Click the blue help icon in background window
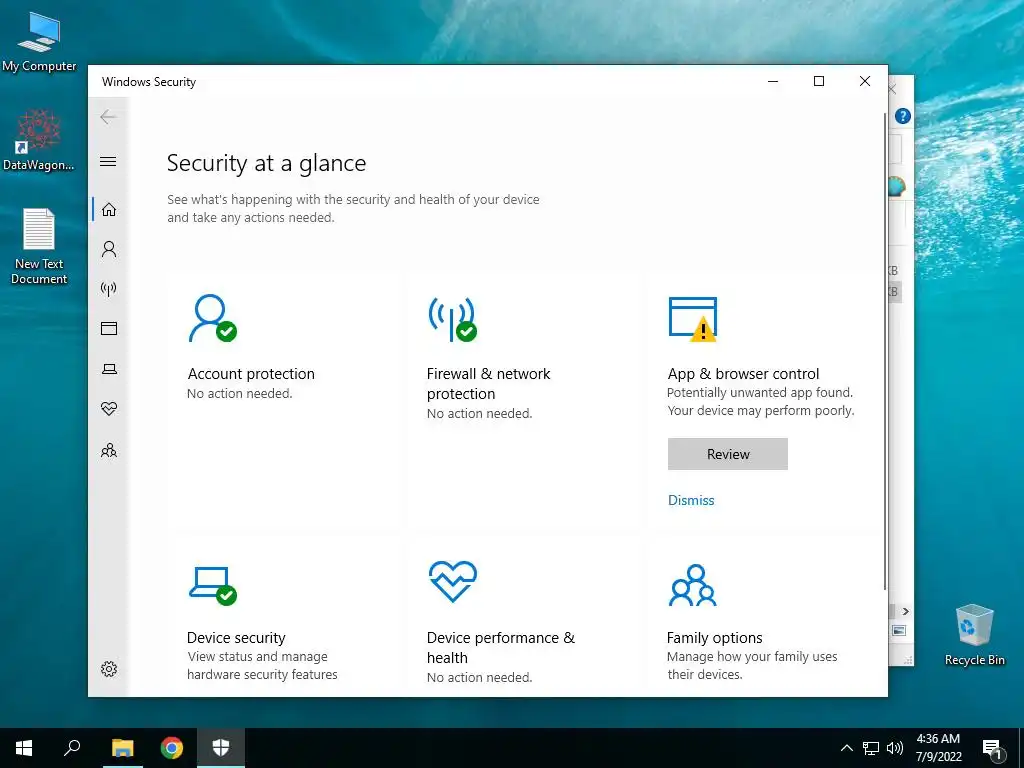The height and width of the screenshot is (768, 1024). (903, 116)
